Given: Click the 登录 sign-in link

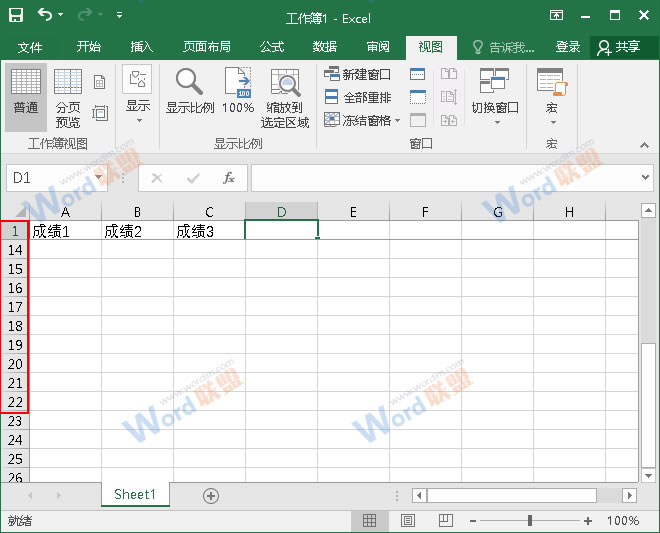Looking at the screenshot, I should click(x=567, y=47).
